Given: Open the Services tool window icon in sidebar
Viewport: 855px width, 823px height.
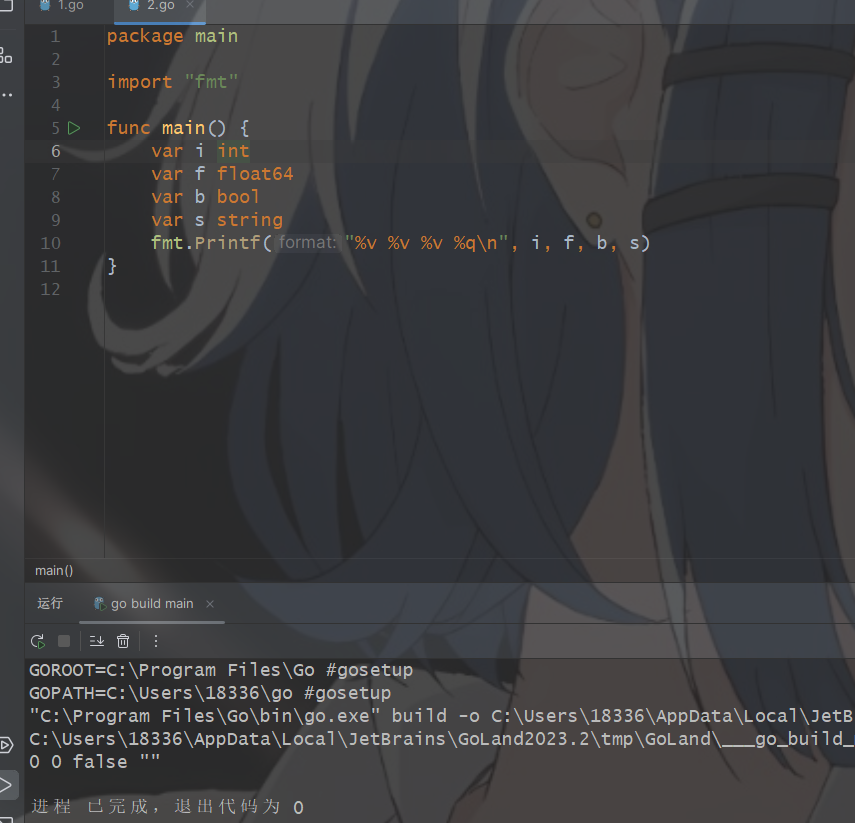Looking at the screenshot, I should (6, 745).
